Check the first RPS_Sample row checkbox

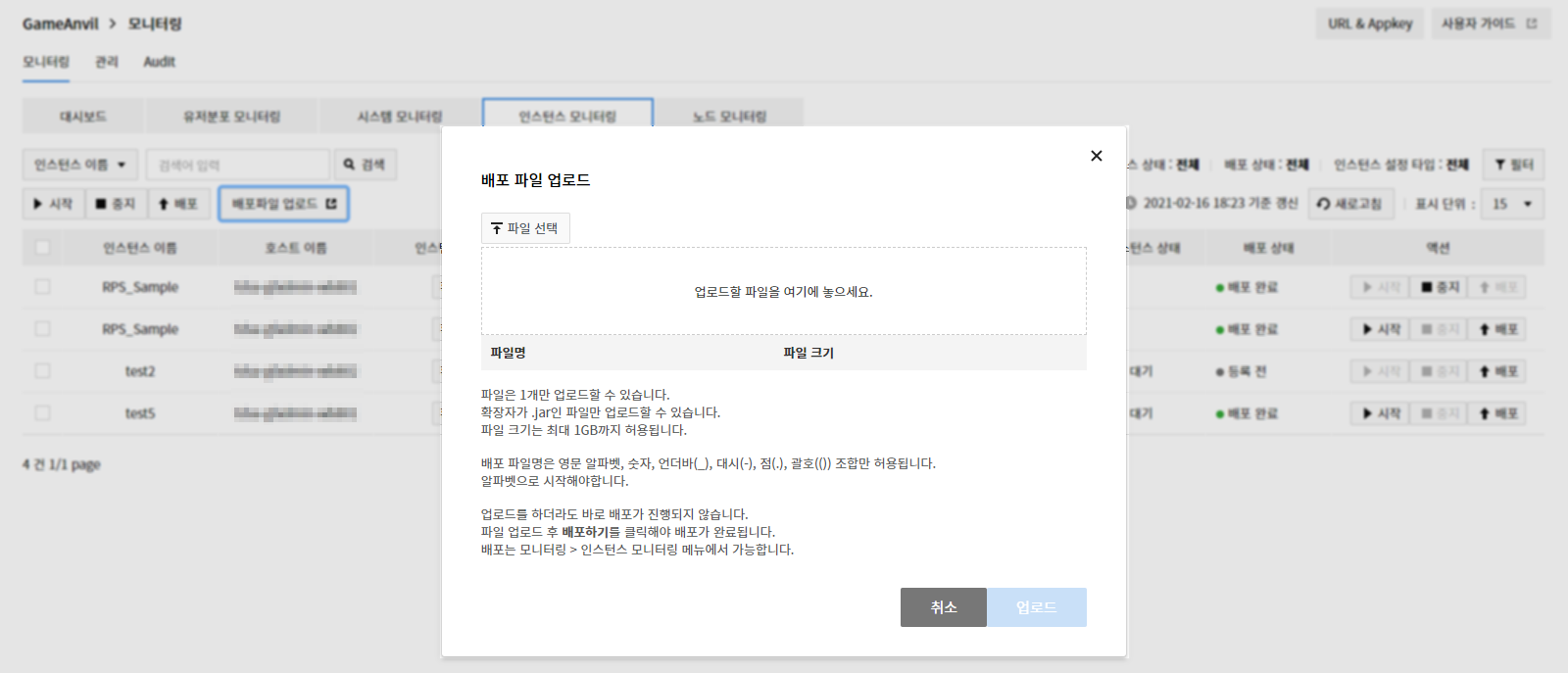pyautogui.click(x=42, y=286)
